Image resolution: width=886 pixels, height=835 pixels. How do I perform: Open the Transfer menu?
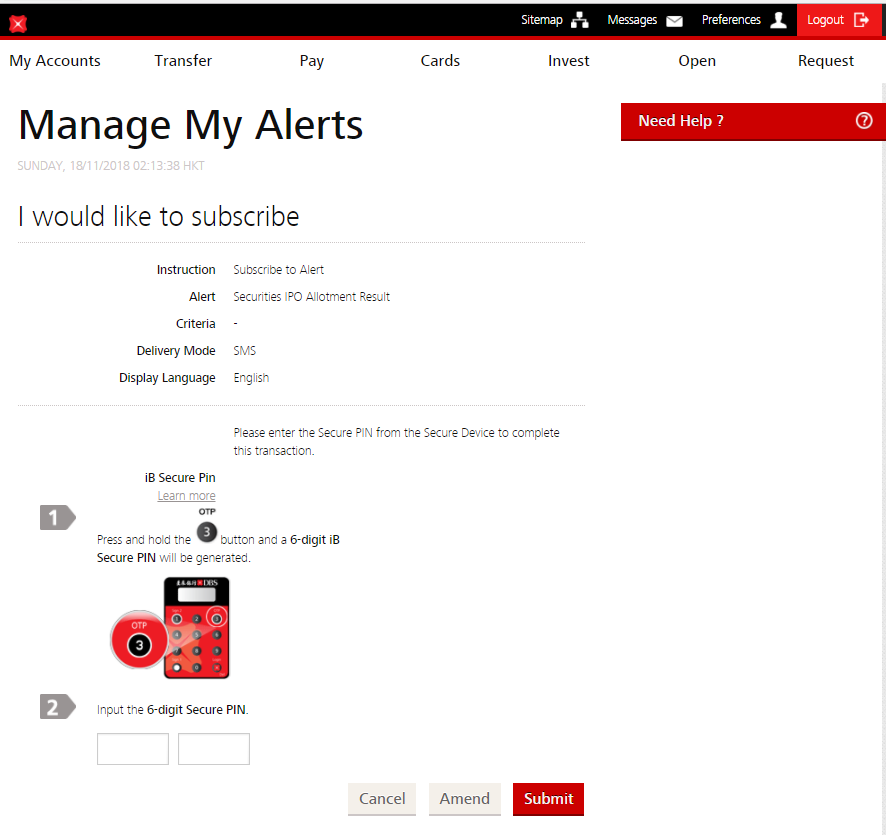pyautogui.click(x=183, y=61)
